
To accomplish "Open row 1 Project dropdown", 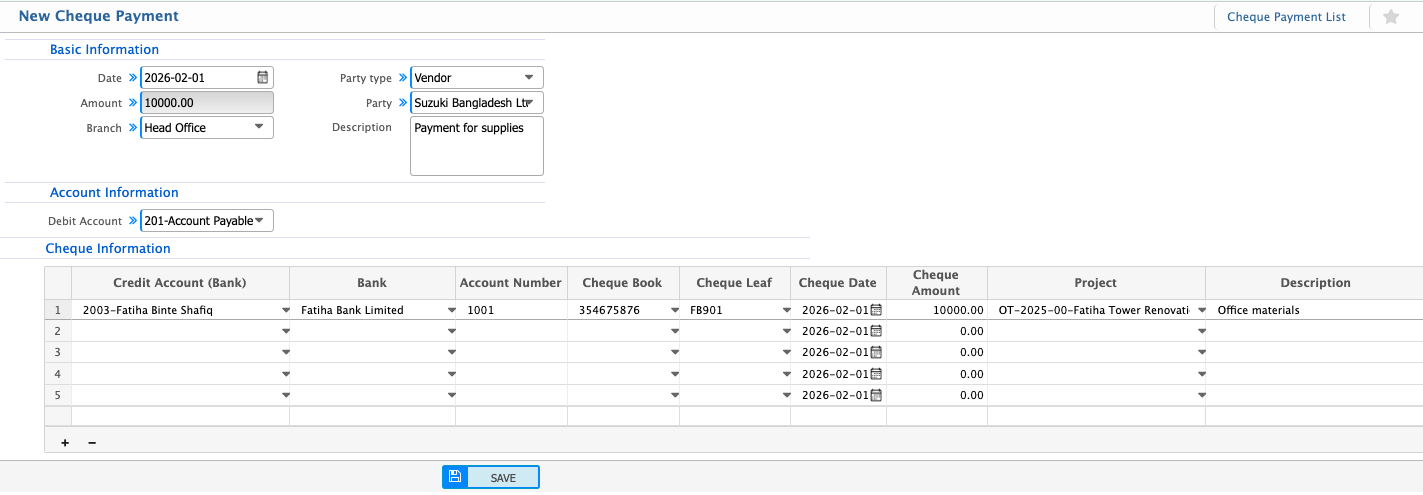I will point(1201,310).
